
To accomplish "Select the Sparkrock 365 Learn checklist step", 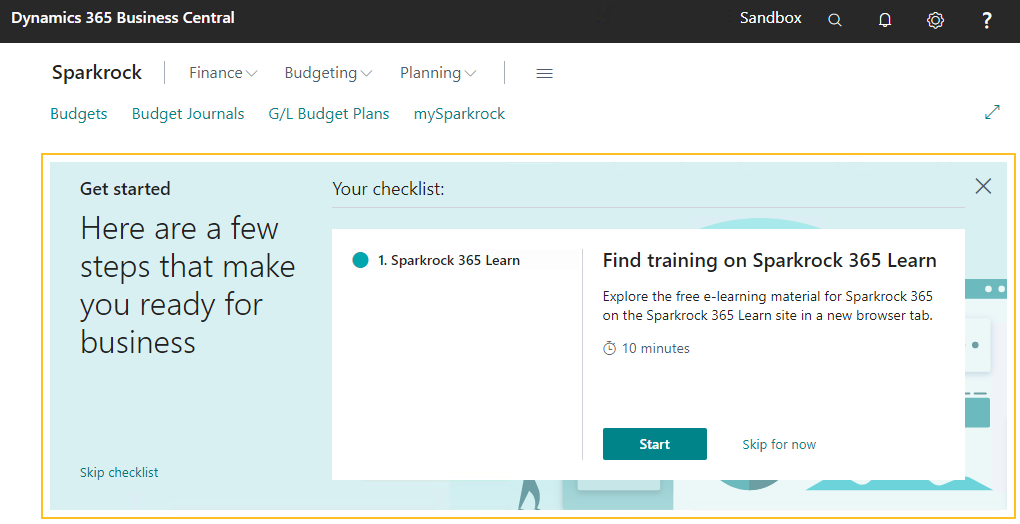I will coord(448,260).
